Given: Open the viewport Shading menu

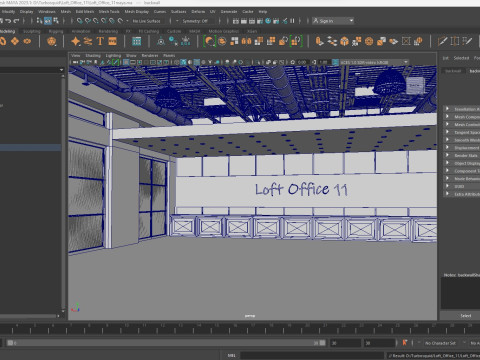Looking at the screenshot, I should tap(93, 56).
